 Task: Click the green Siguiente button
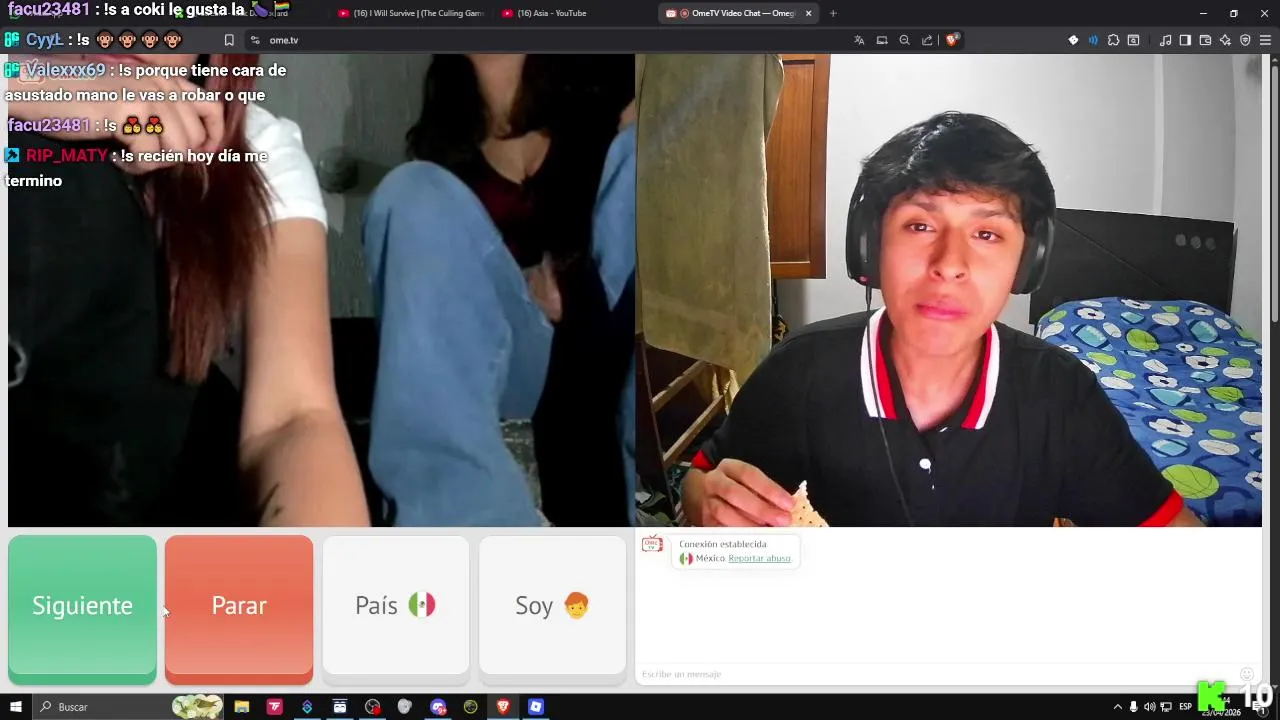pos(82,609)
